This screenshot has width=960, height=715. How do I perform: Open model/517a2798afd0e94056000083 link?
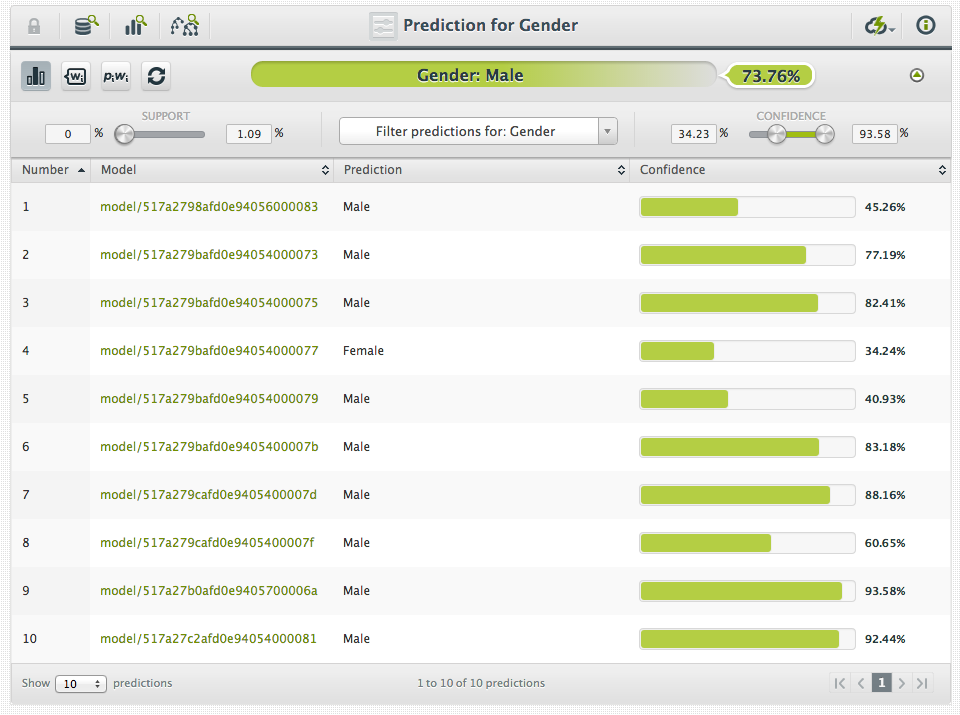tap(209, 207)
